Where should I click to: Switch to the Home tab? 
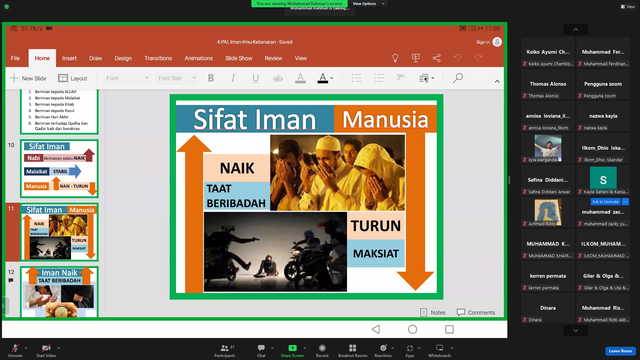coord(42,58)
